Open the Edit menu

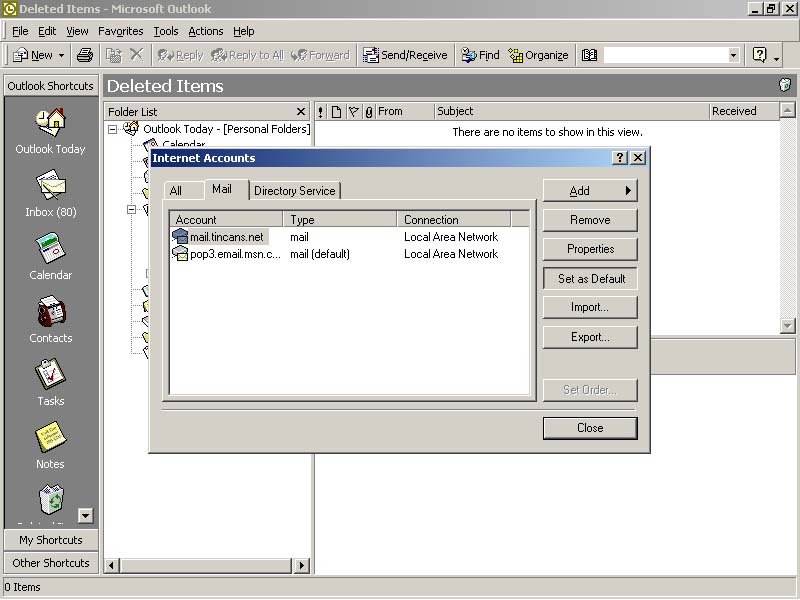(x=47, y=31)
